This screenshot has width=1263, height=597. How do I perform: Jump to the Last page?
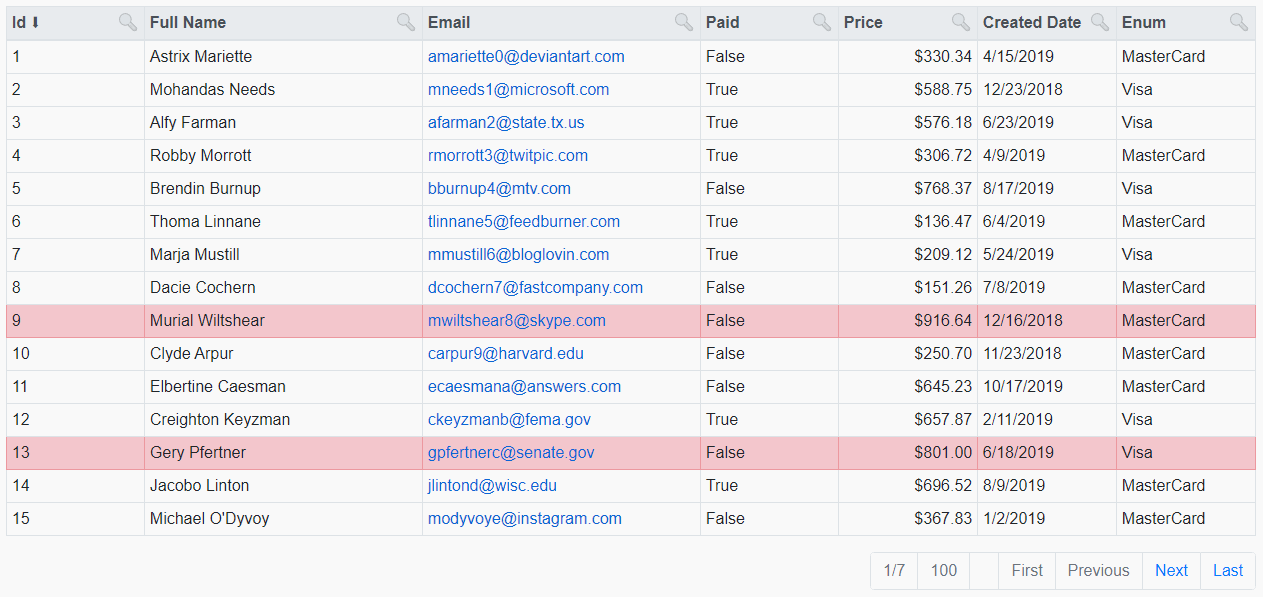1228,570
